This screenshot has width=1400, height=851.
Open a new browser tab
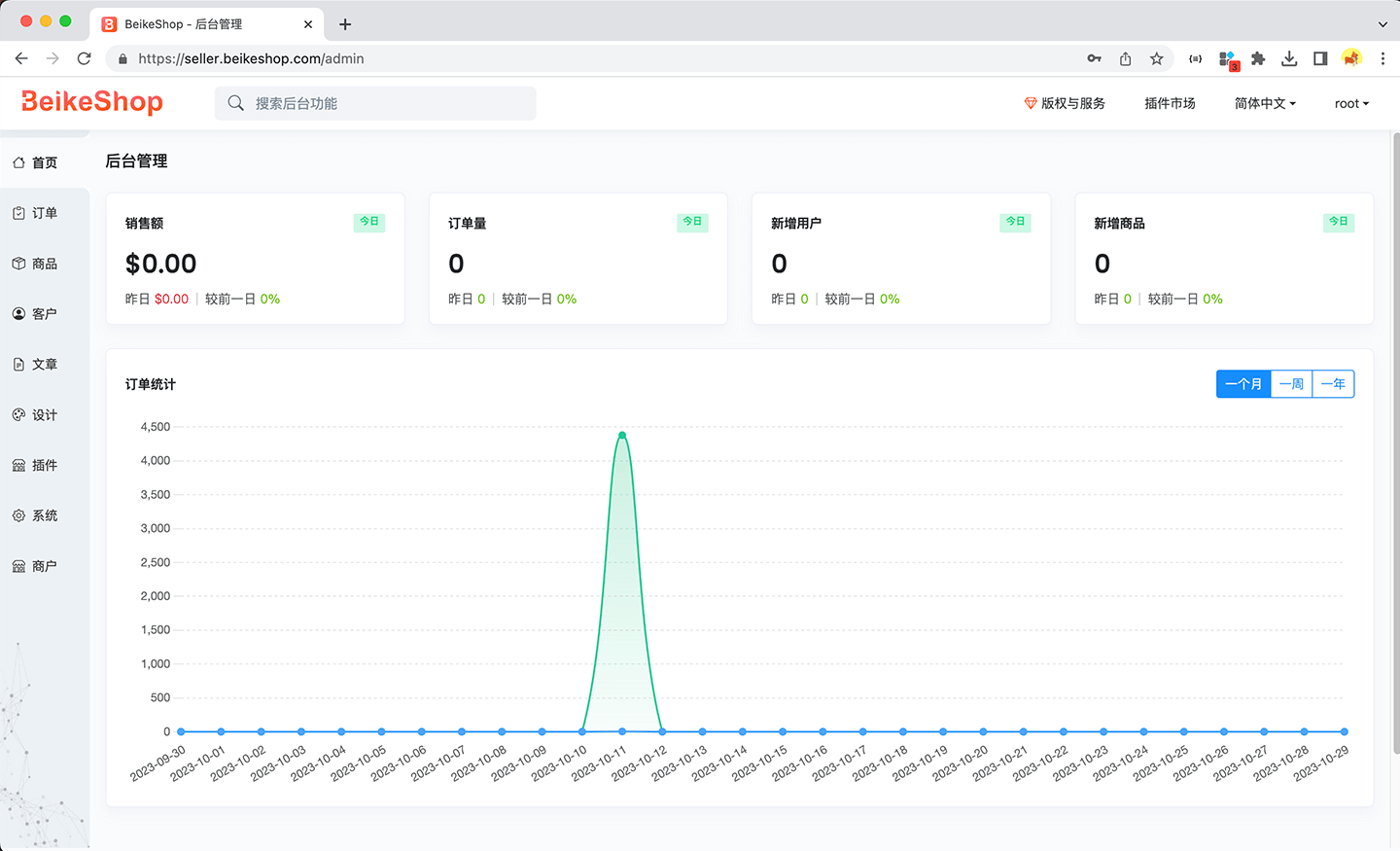click(345, 24)
